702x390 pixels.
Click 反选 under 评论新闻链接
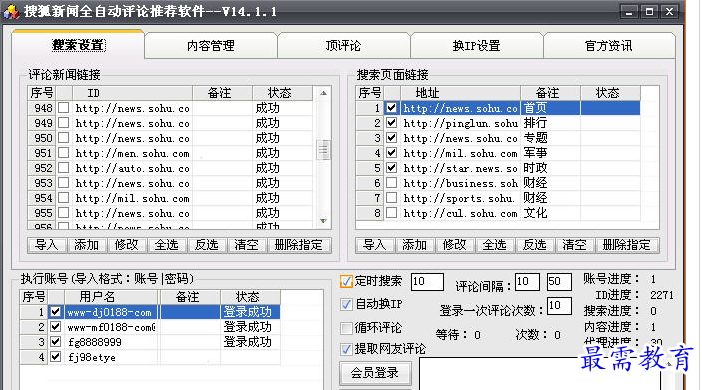(x=206, y=245)
